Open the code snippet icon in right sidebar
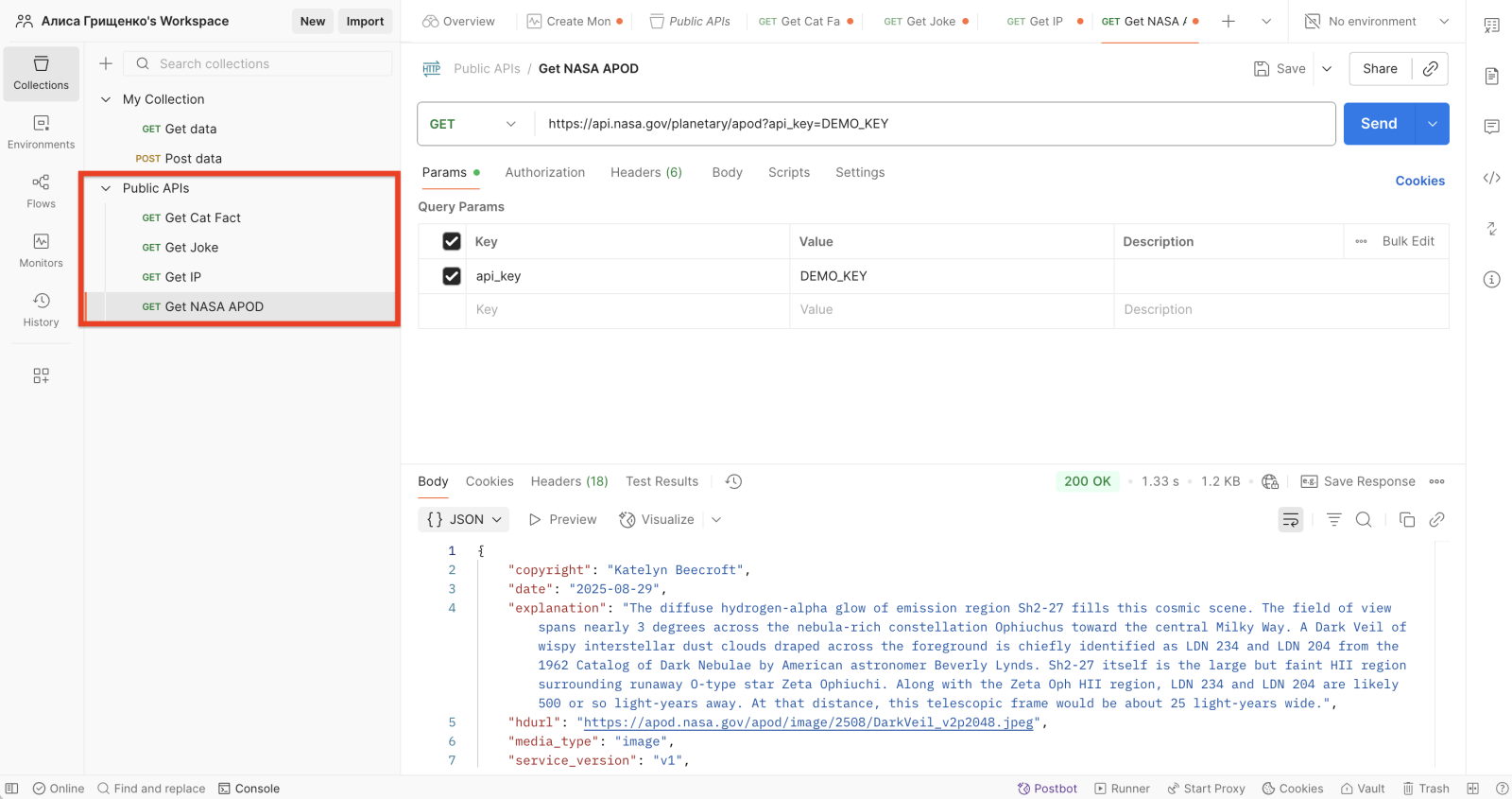1512x799 pixels. 1492,178
